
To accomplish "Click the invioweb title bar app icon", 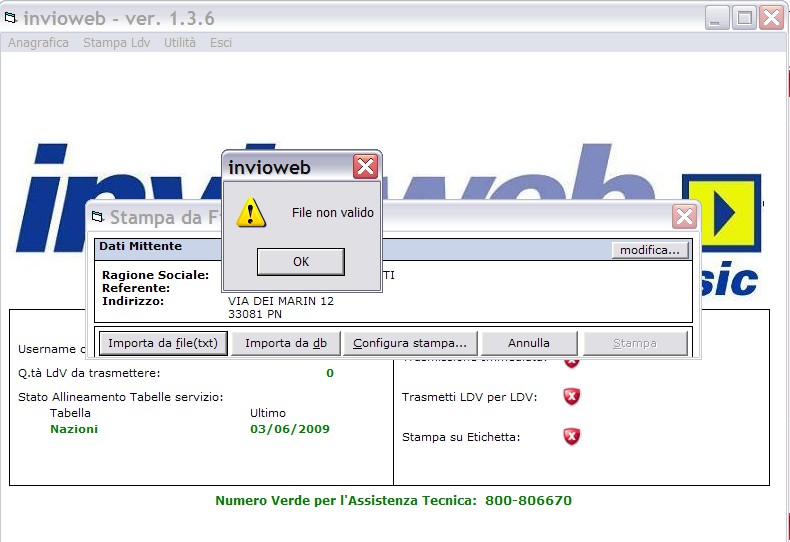I will click(11, 19).
